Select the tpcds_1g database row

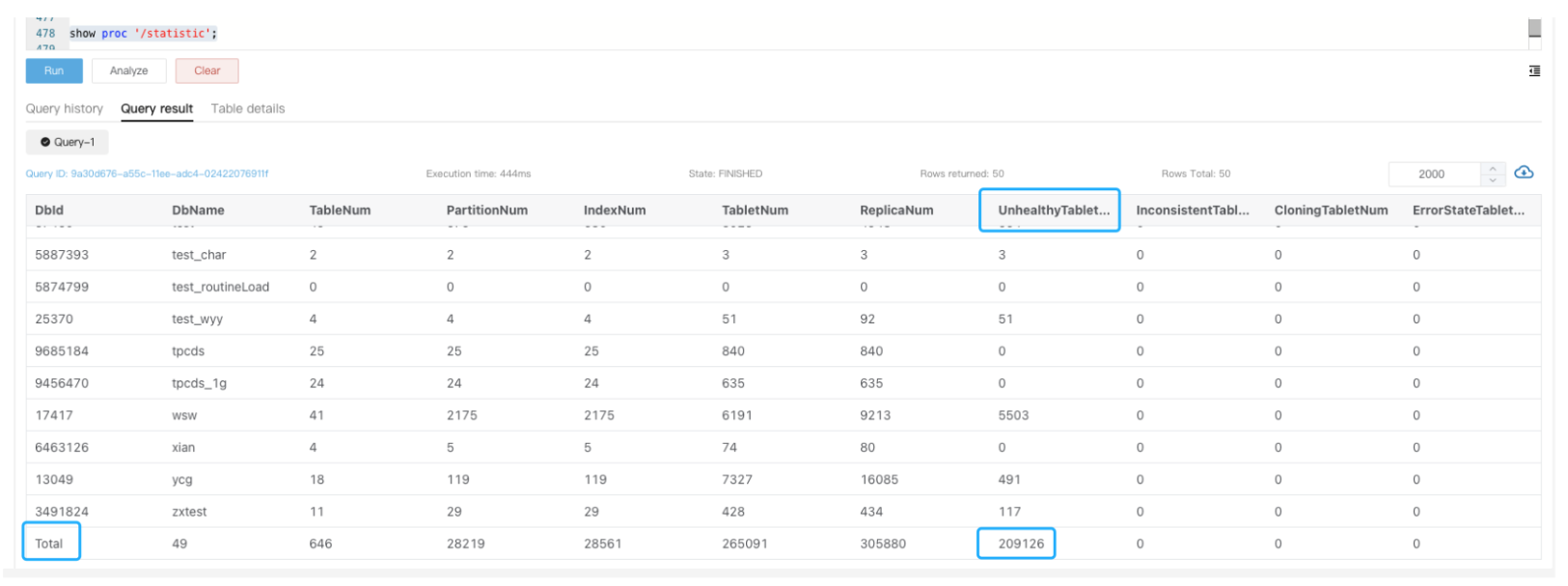click(x=200, y=383)
